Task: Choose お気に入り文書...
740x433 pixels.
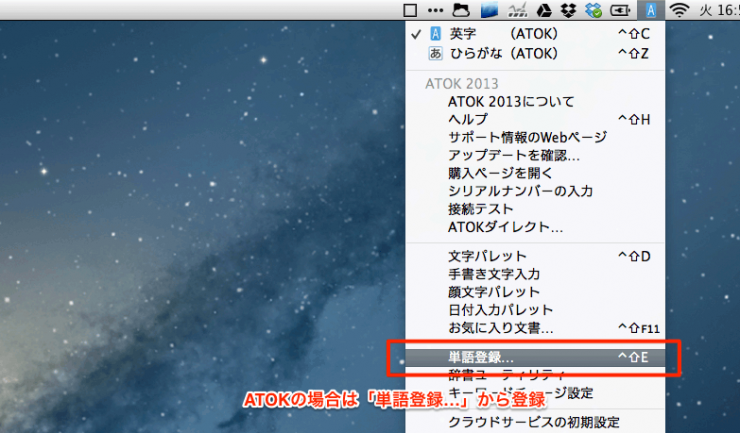Action: (x=535, y=328)
